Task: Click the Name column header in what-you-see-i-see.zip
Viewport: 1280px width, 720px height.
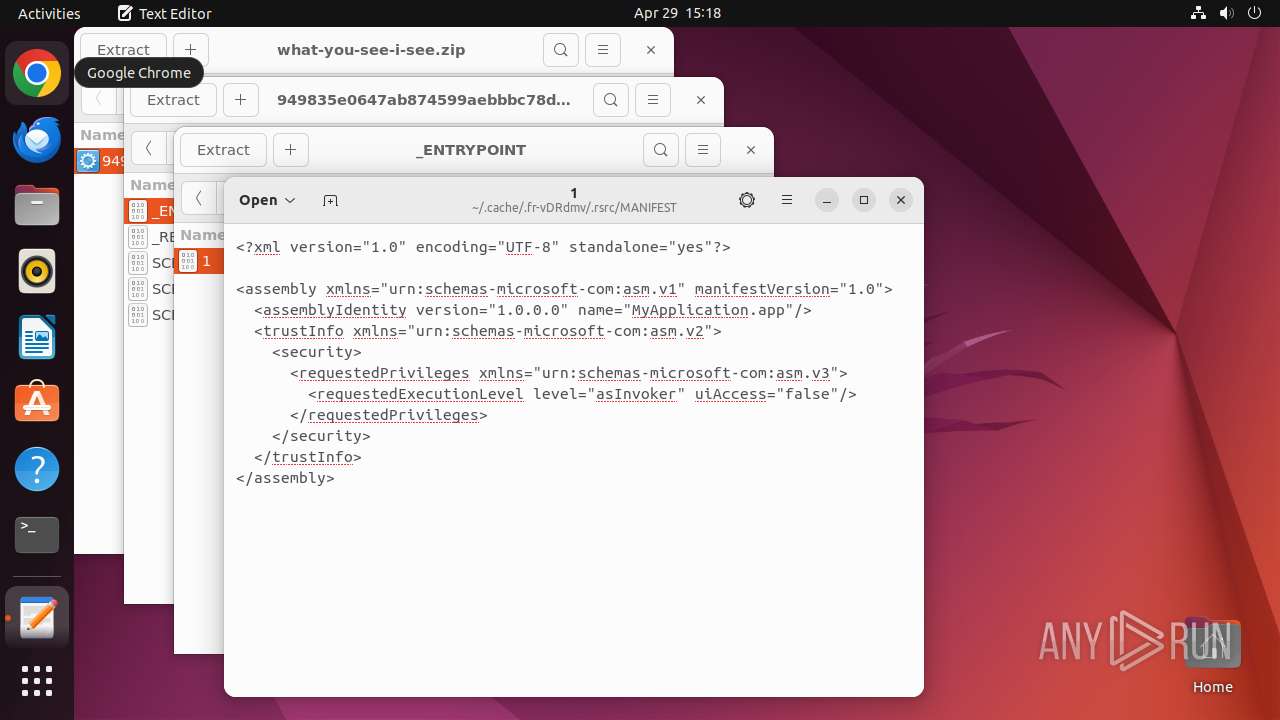Action: (x=102, y=135)
